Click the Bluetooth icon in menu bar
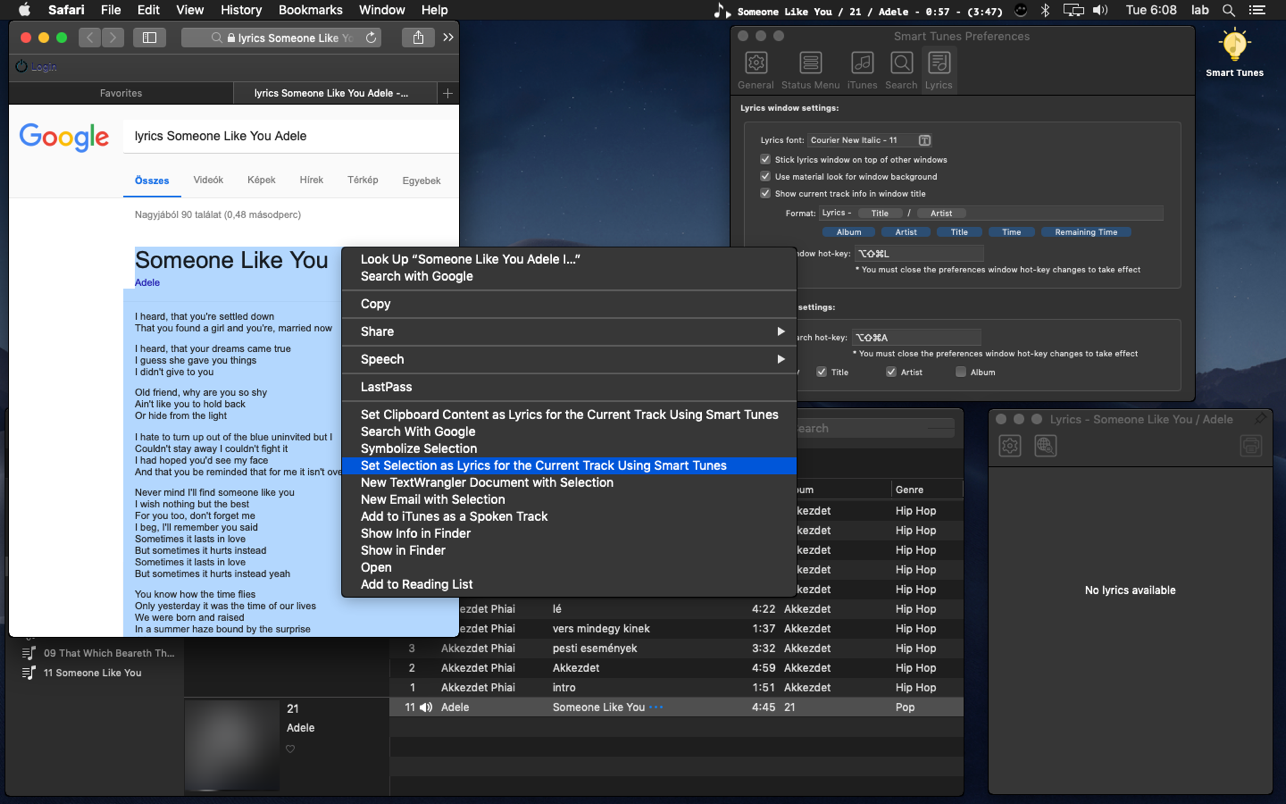The height and width of the screenshot is (804, 1286). [x=1045, y=10]
